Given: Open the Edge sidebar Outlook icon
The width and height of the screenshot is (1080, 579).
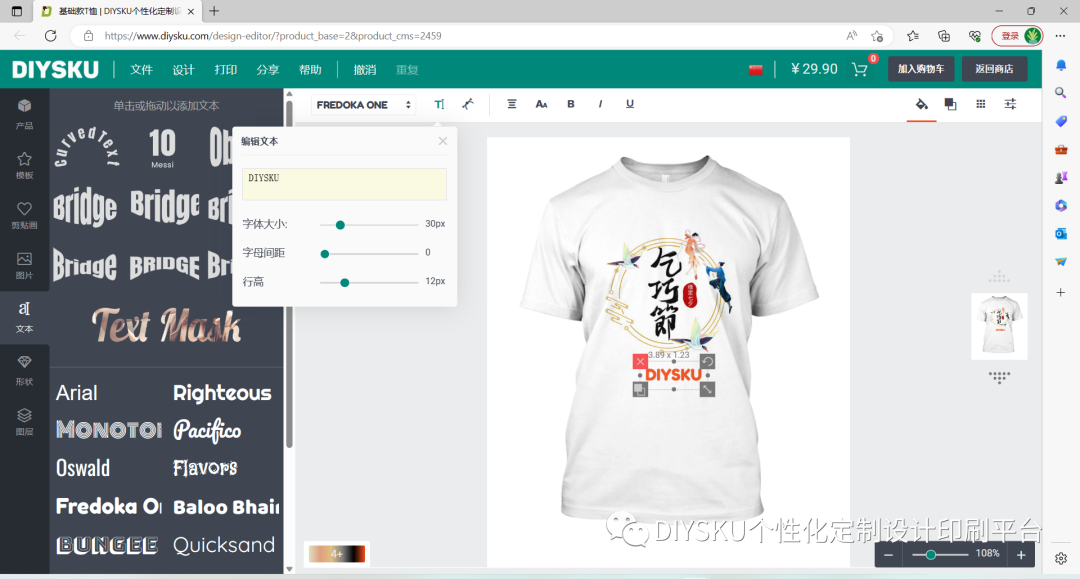Looking at the screenshot, I should coord(1061,234).
